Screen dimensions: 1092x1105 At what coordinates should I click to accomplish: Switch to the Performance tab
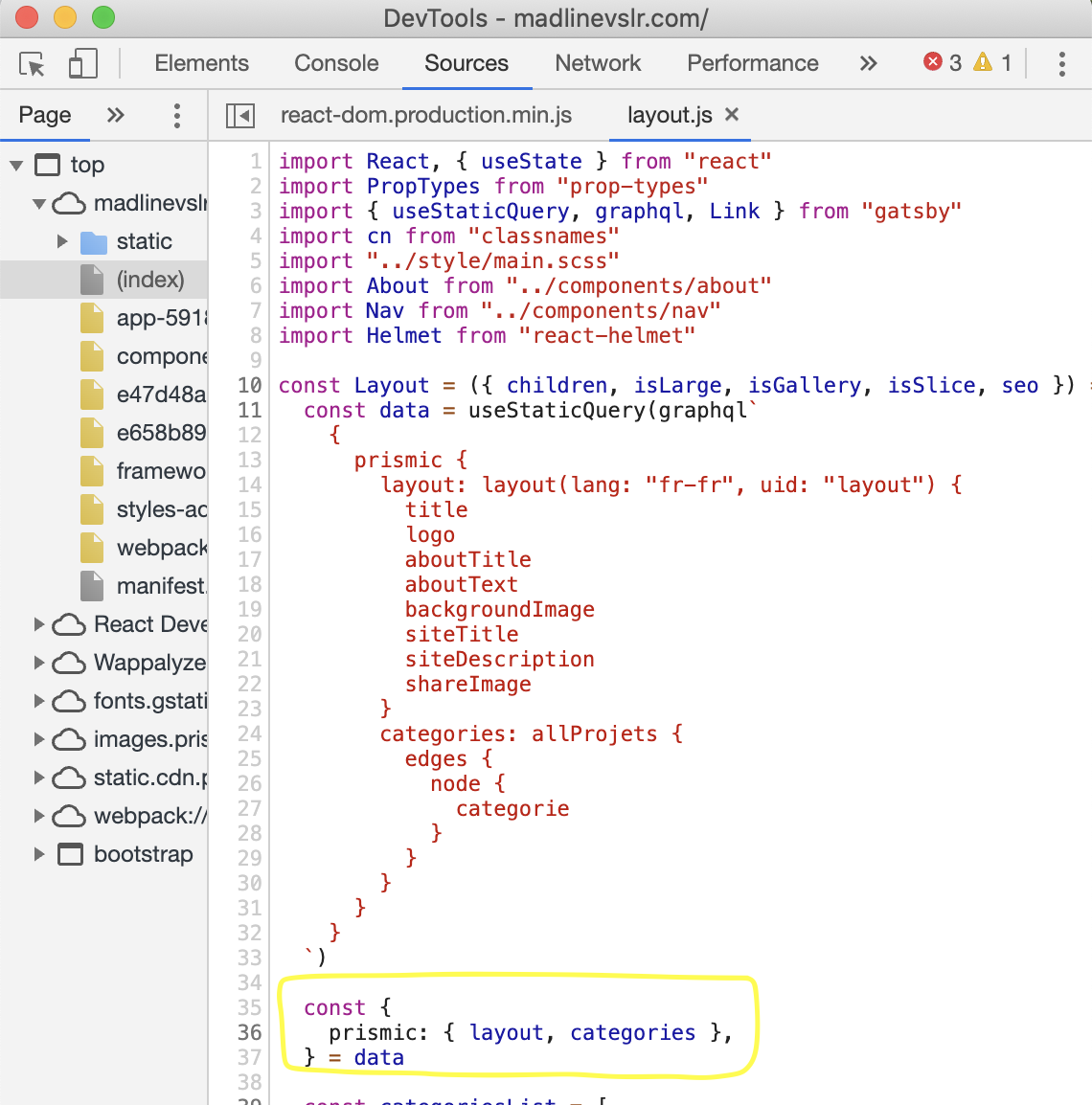(x=752, y=63)
